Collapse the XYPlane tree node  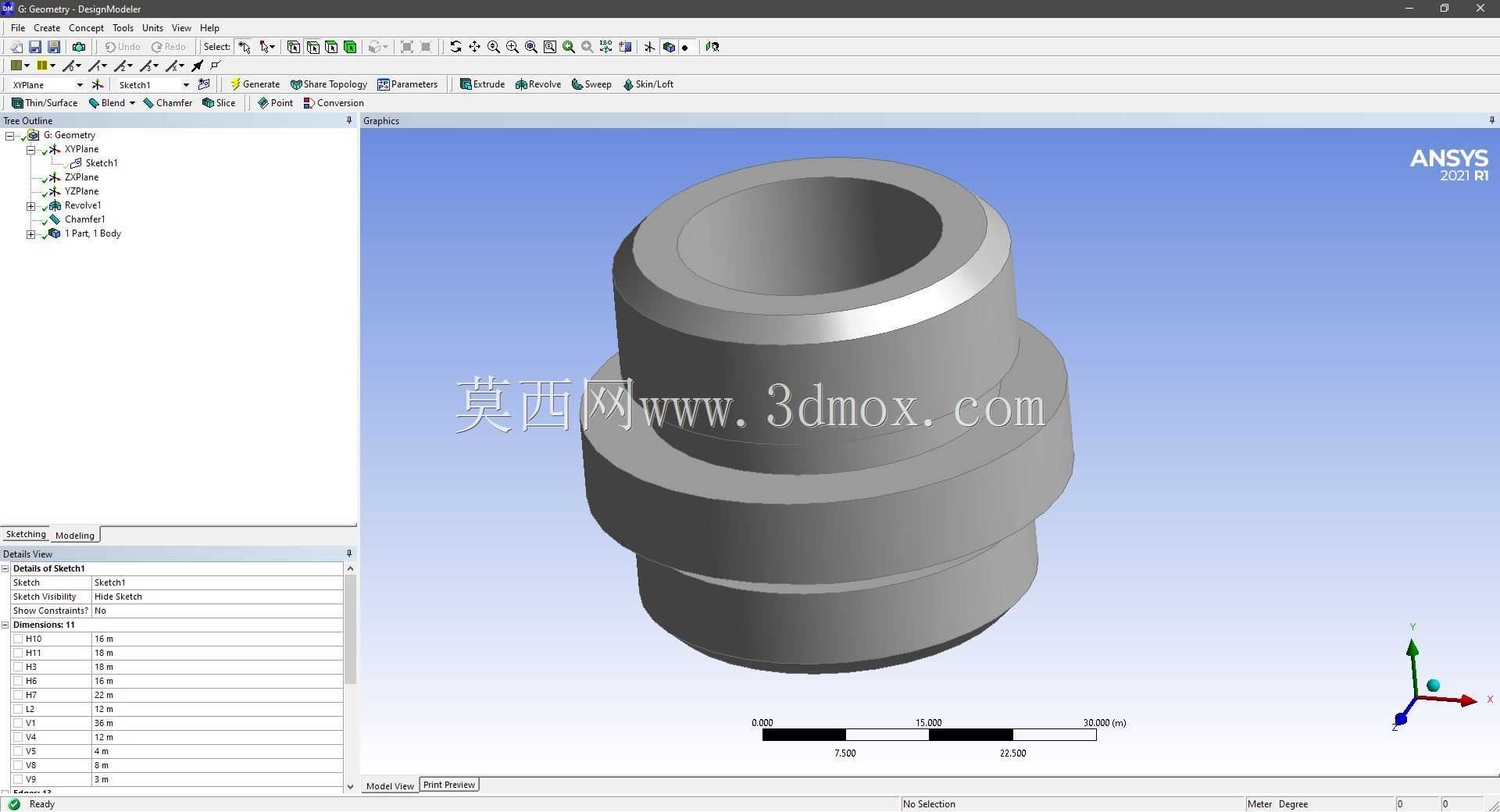tap(30, 149)
